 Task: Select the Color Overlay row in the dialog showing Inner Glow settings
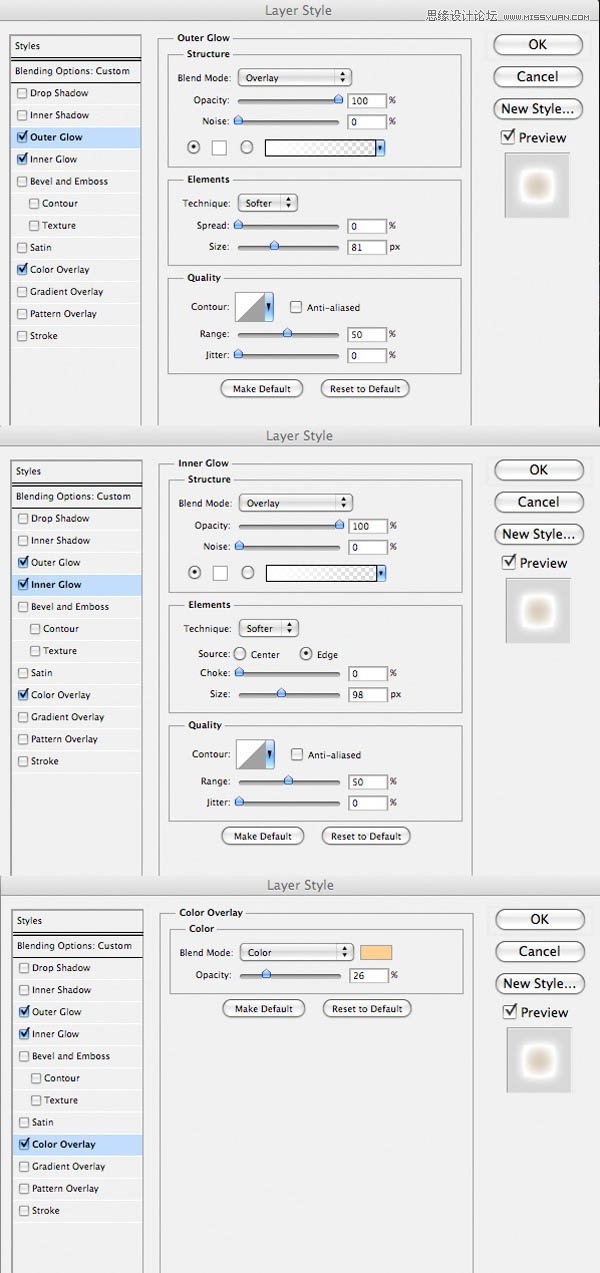point(77,695)
